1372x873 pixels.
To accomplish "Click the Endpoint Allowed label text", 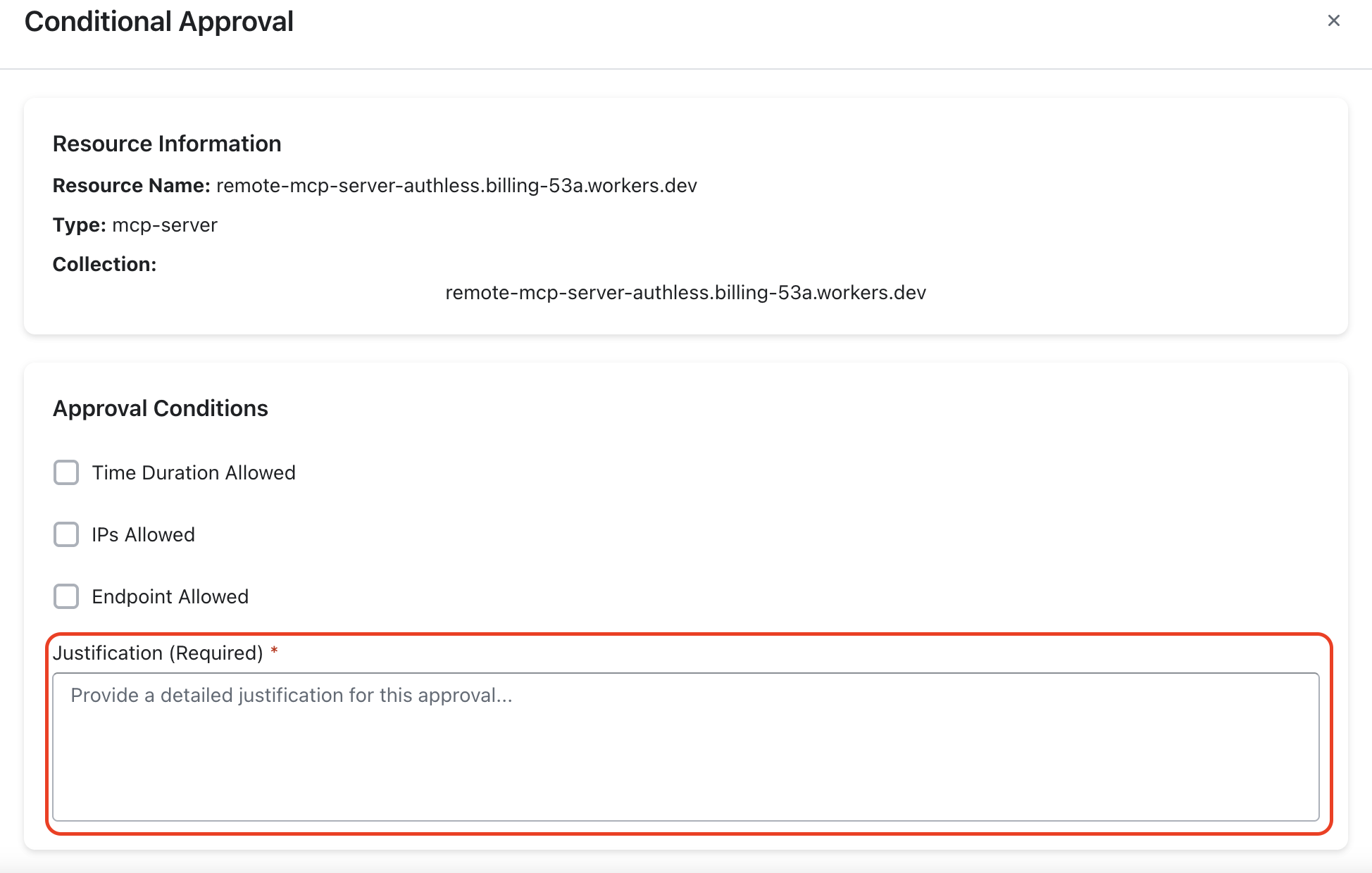I will point(170,596).
